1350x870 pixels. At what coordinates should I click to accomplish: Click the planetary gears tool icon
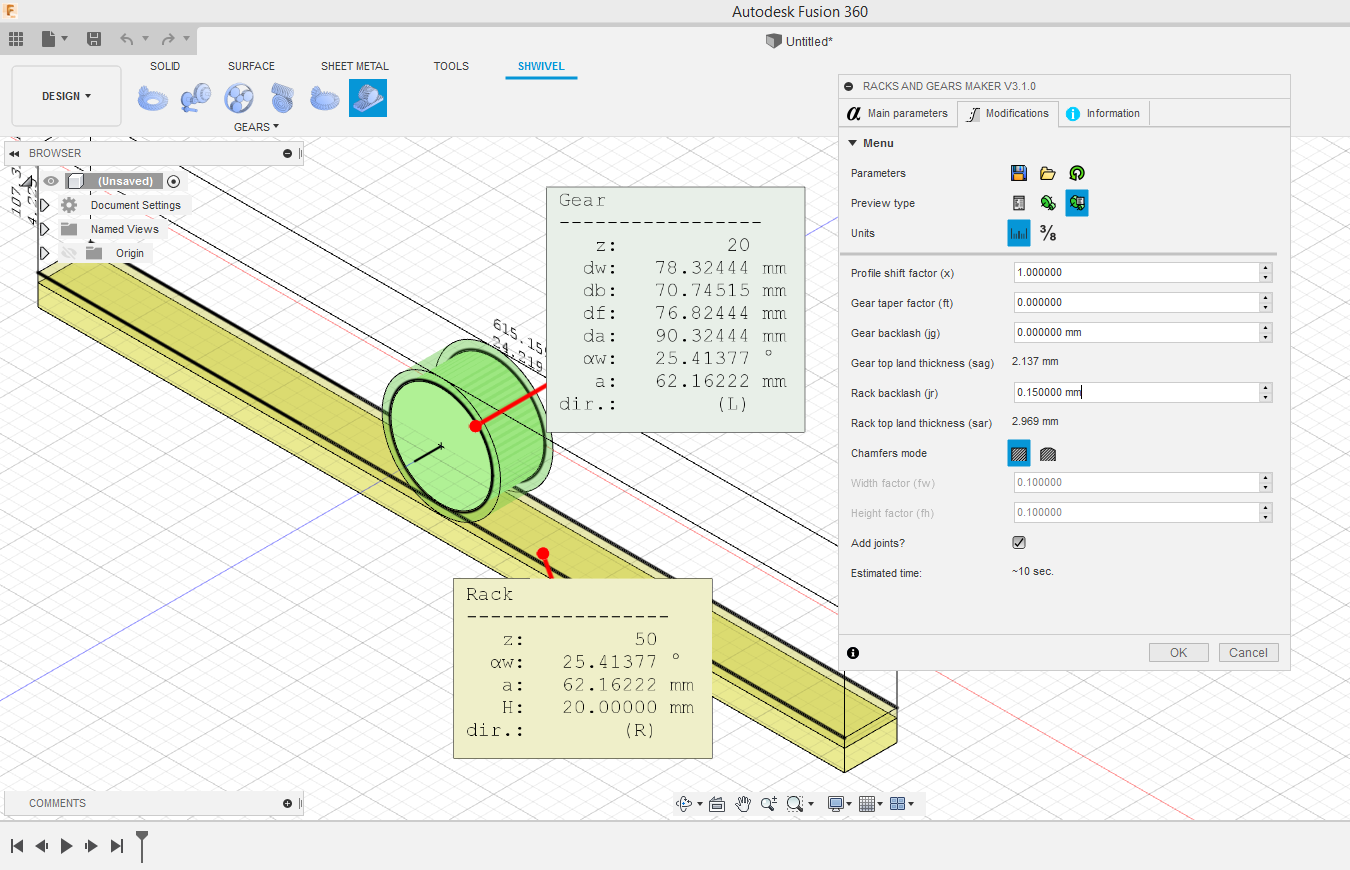click(x=238, y=98)
